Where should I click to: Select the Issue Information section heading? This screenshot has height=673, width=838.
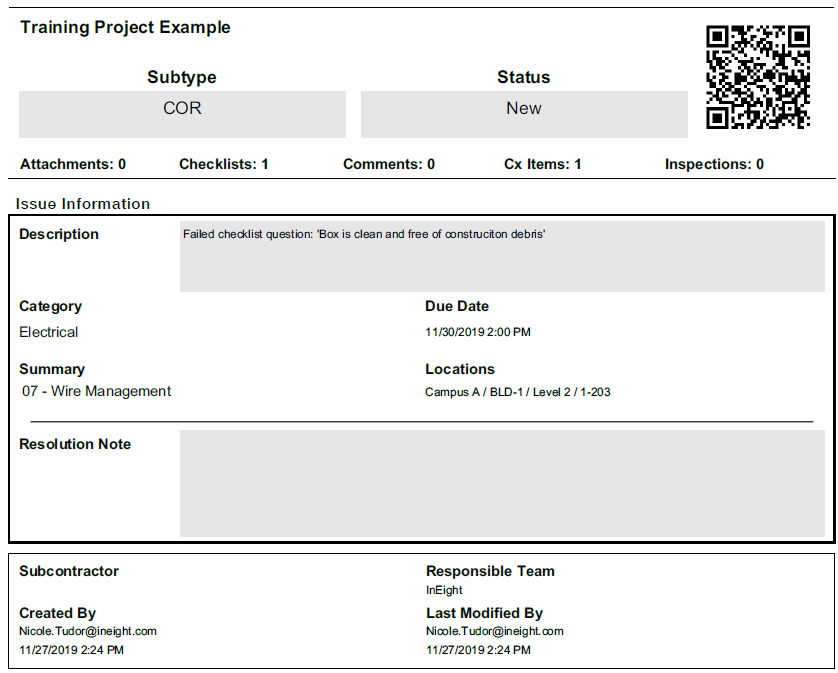83,204
